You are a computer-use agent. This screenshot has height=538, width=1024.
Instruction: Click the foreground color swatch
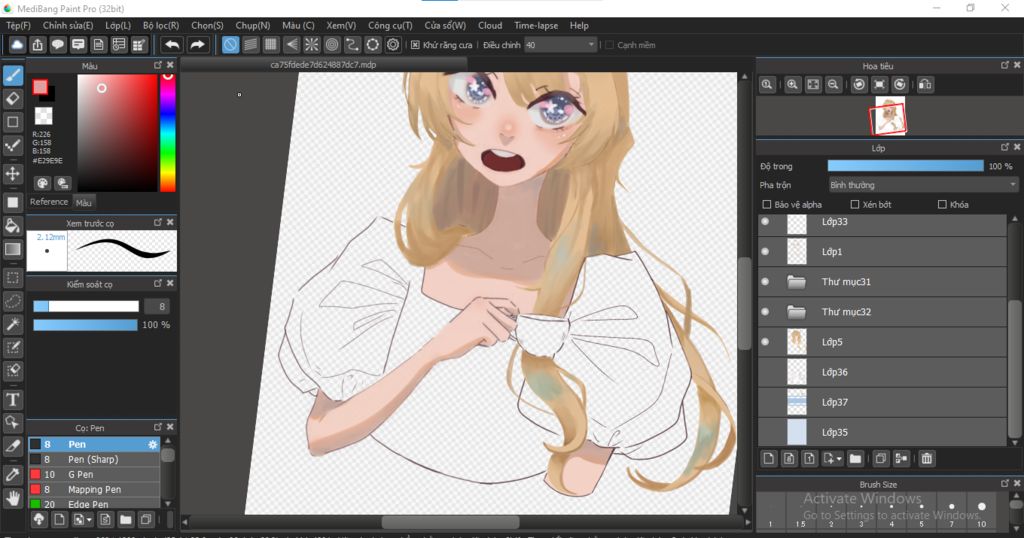[x=40, y=87]
